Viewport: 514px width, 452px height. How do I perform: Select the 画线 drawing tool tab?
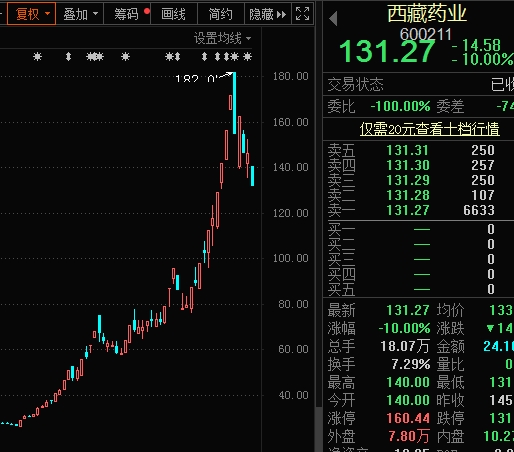click(174, 14)
